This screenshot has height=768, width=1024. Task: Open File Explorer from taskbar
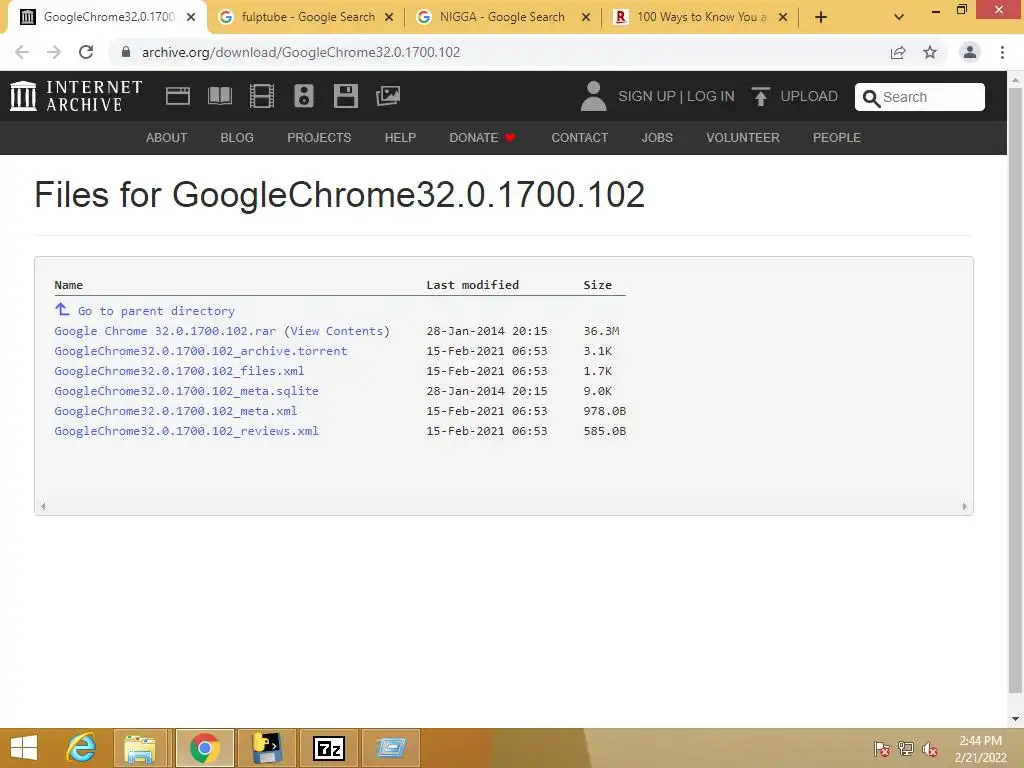tap(140, 748)
